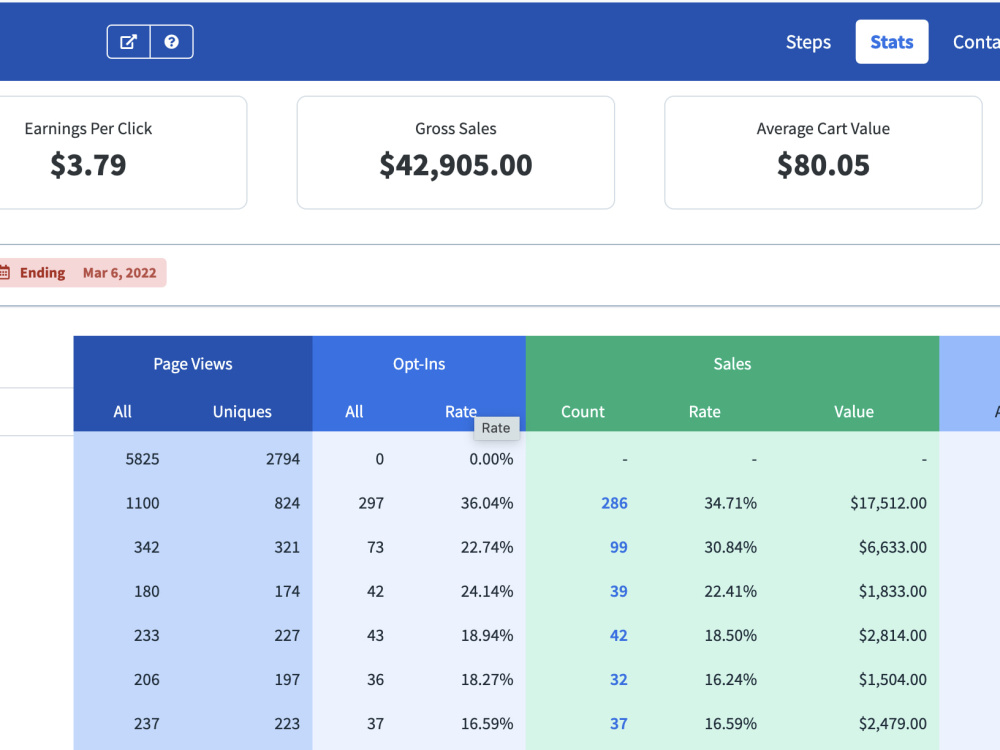Click the 2794 uniques cell
This screenshot has width=1000, height=750.
coord(283,459)
